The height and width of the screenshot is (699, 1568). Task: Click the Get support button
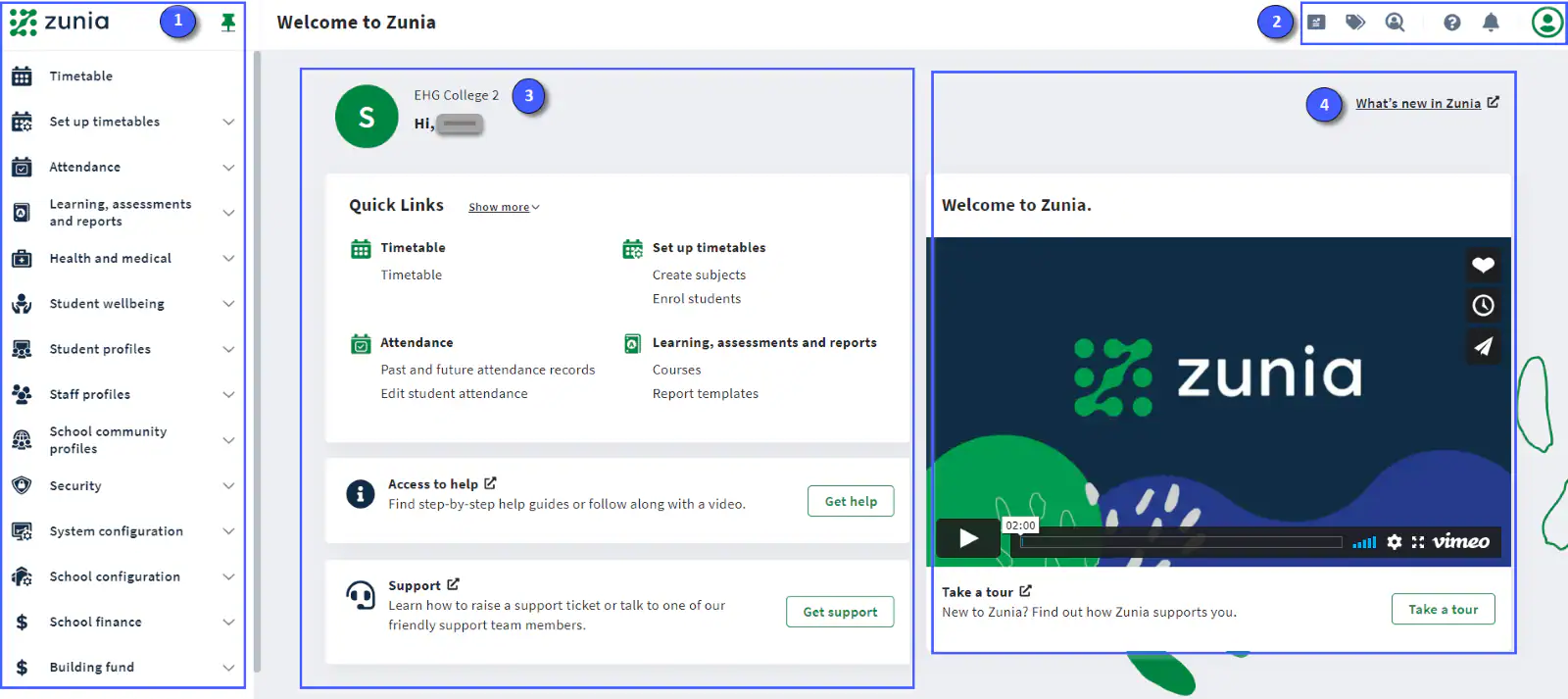(840, 612)
